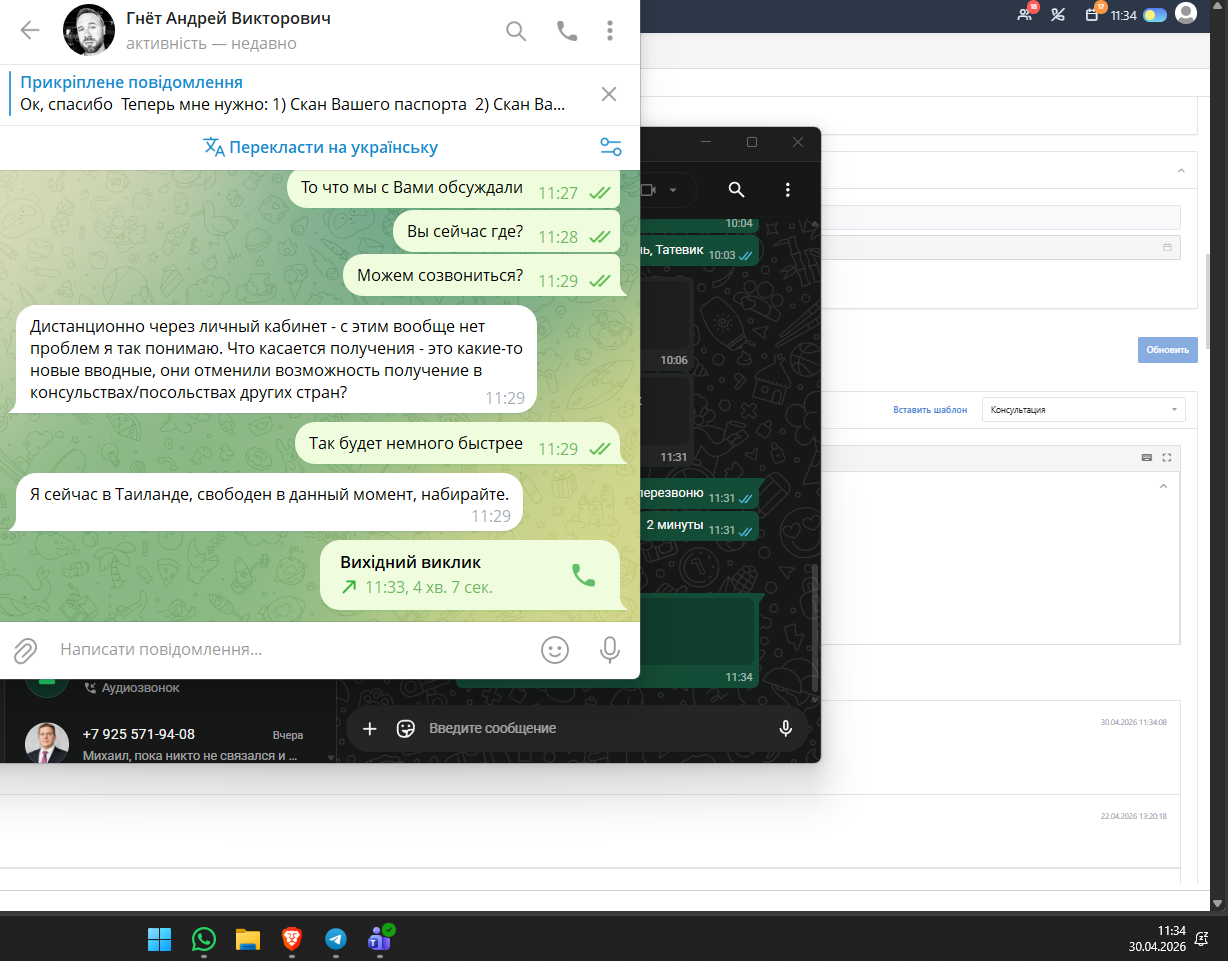The height and width of the screenshot is (961, 1228).
Task: Open contact avatar of +7 925 571-94-08
Action: (x=47, y=743)
